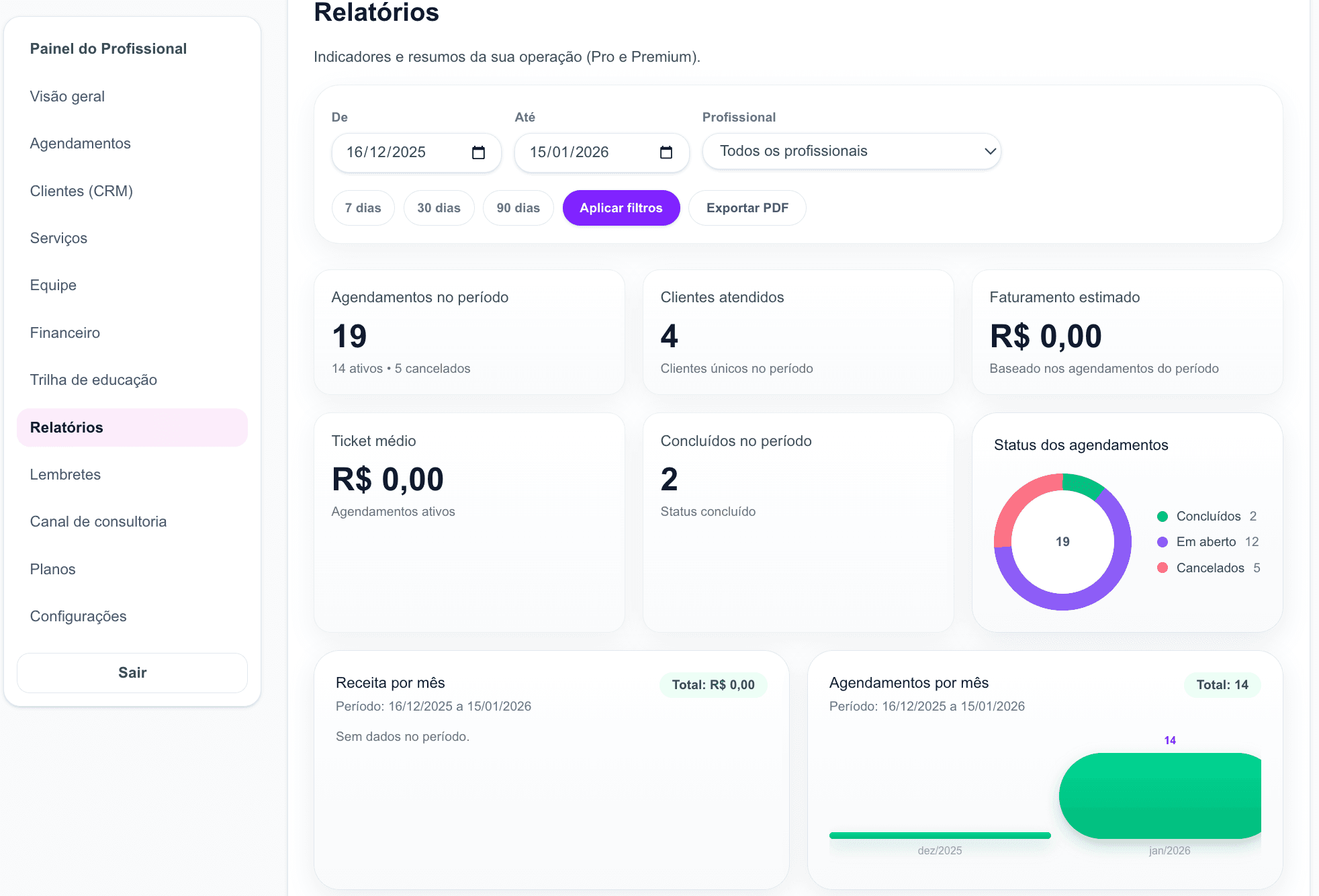
Task: Navigate to Clientes (CRM) section
Action: pyautogui.click(x=81, y=191)
